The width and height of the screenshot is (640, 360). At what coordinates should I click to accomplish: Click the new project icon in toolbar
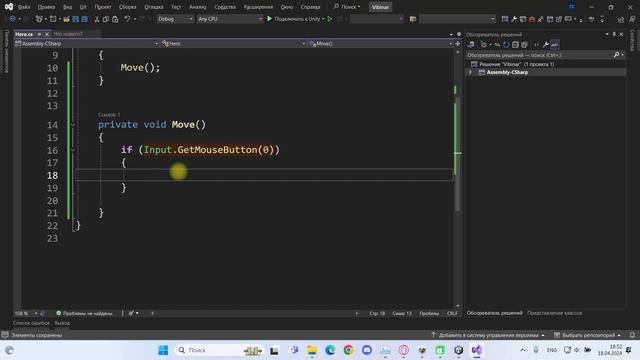pyautogui.click(x=39, y=19)
